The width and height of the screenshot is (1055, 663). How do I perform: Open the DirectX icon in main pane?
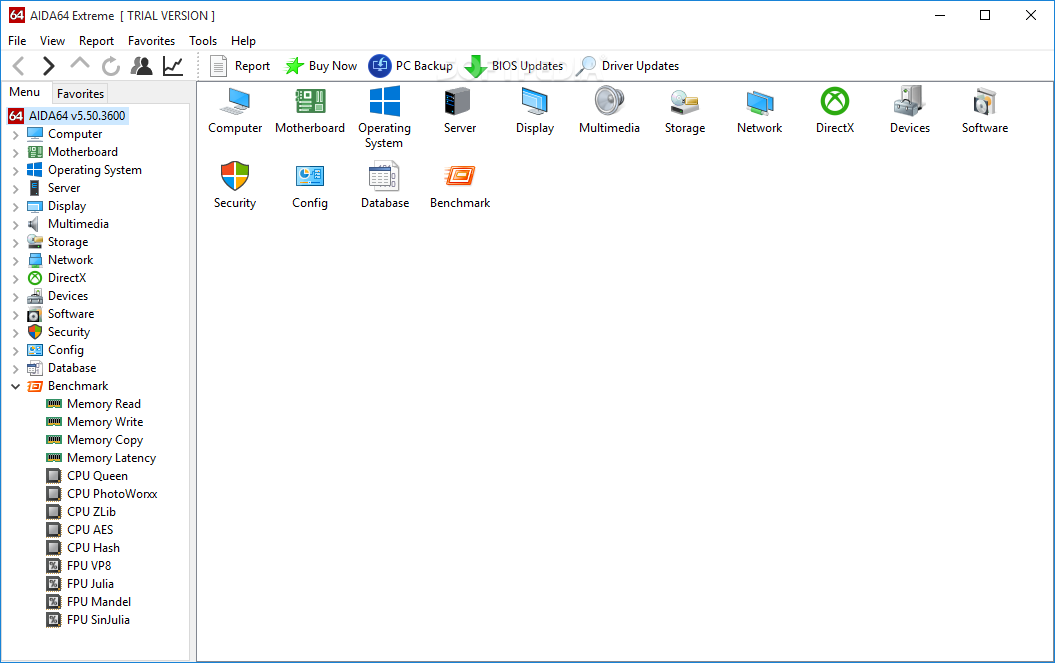click(x=835, y=102)
